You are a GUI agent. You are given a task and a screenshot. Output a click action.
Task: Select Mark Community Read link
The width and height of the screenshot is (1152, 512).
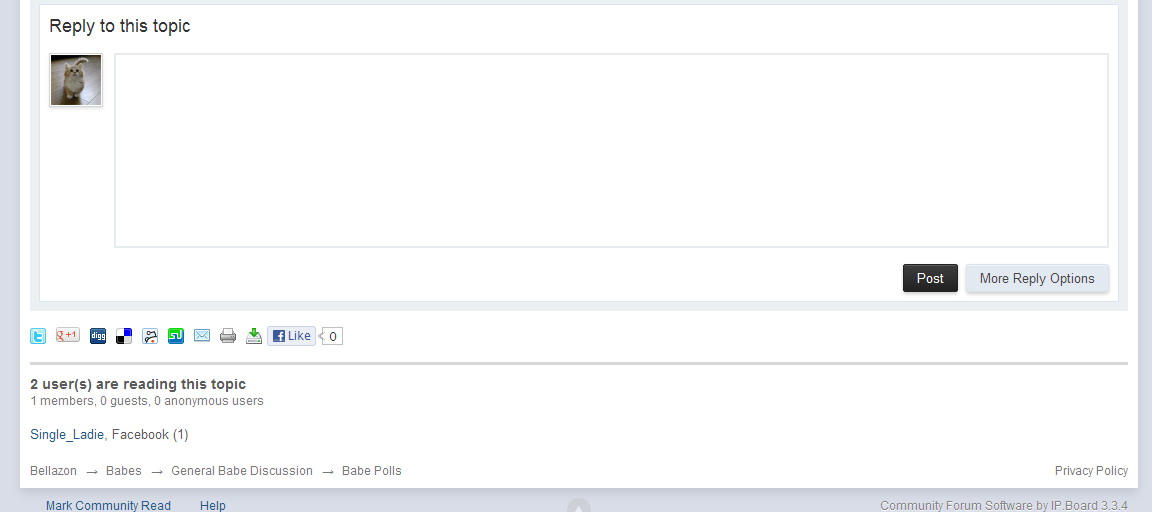click(x=108, y=505)
